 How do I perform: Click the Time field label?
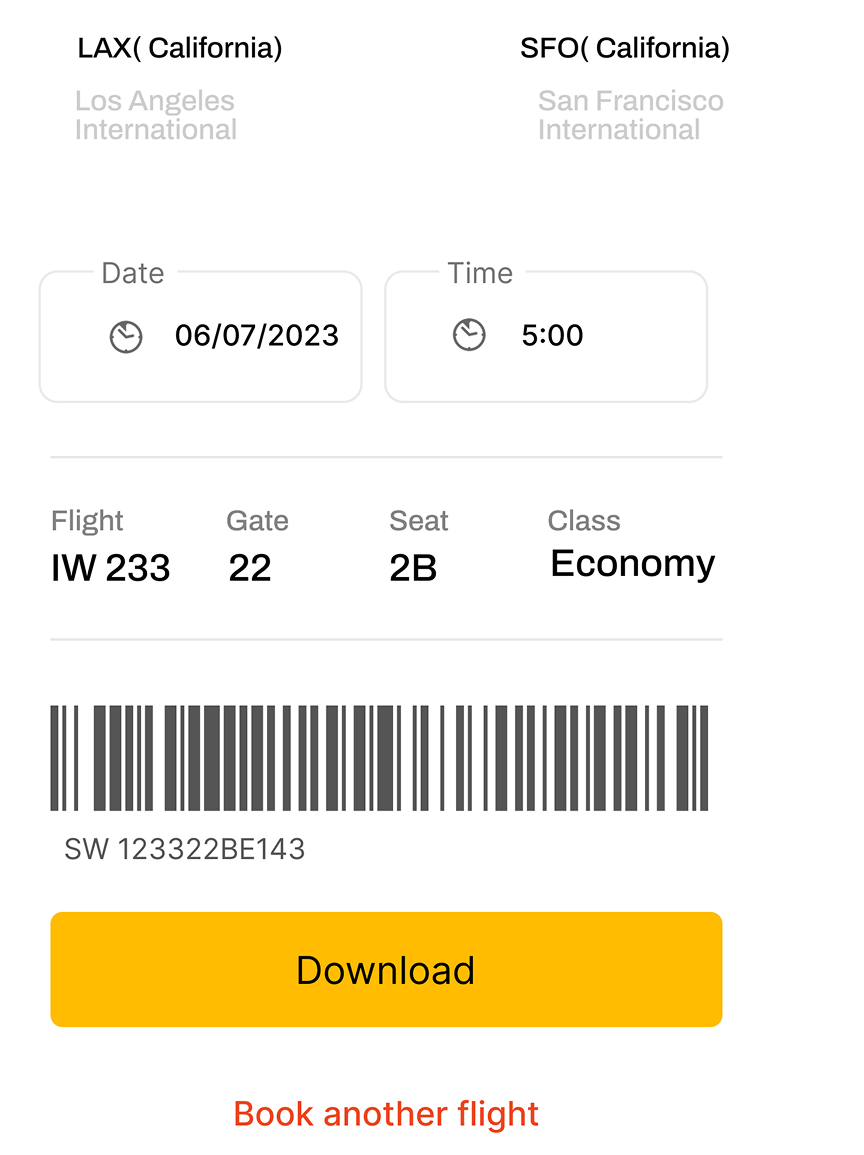(x=480, y=273)
